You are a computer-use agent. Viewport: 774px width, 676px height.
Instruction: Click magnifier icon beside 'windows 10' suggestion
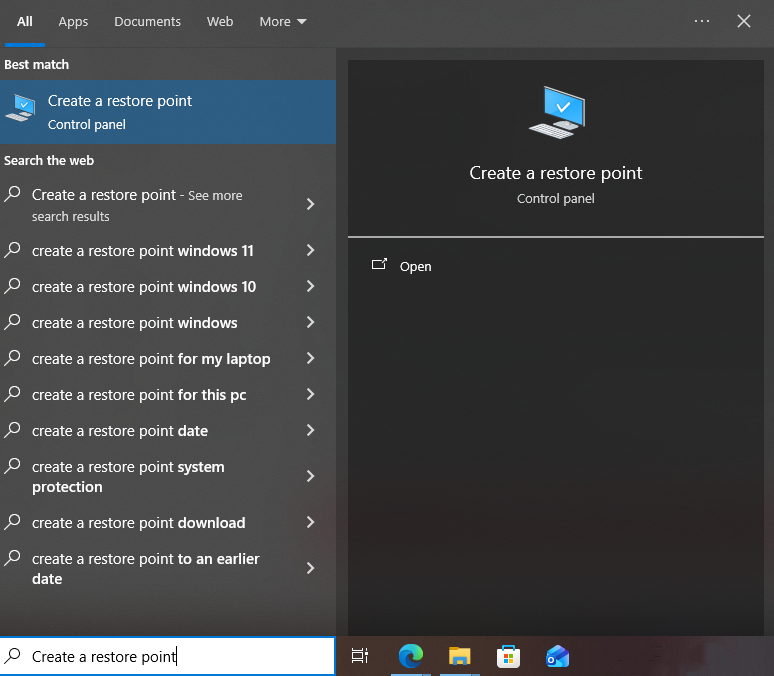tap(12, 286)
